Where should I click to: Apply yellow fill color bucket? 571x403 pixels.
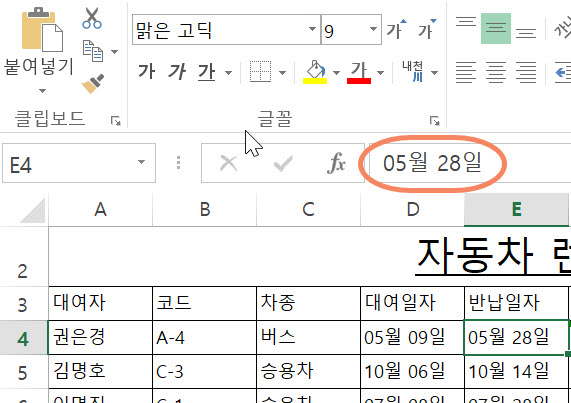click(315, 72)
